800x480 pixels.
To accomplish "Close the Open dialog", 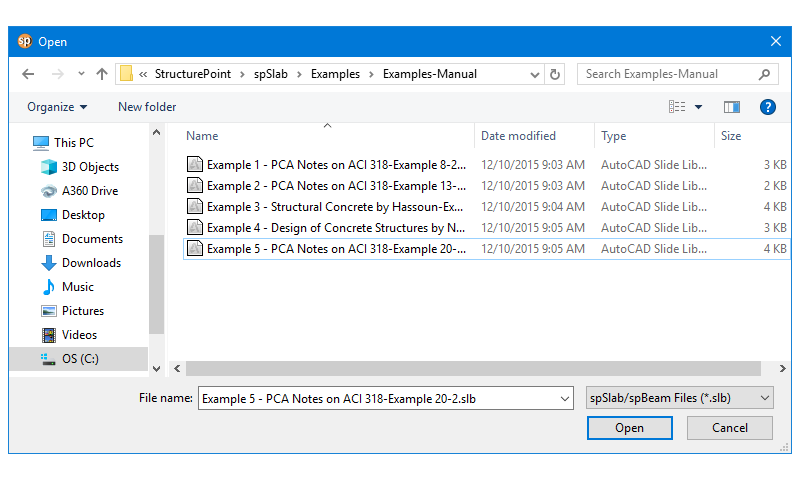I will [x=776, y=41].
